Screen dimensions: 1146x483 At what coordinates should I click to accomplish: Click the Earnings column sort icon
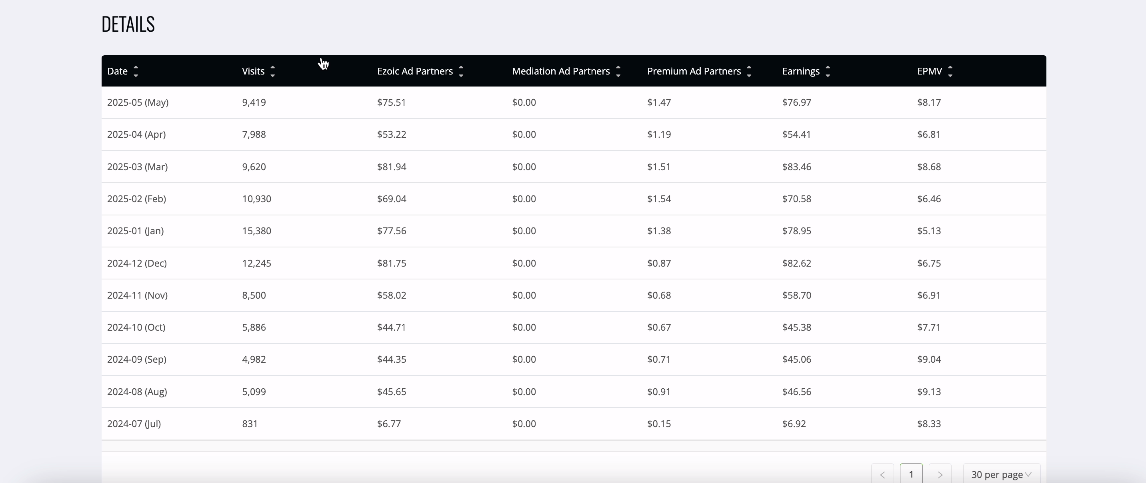(x=827, y=72)
